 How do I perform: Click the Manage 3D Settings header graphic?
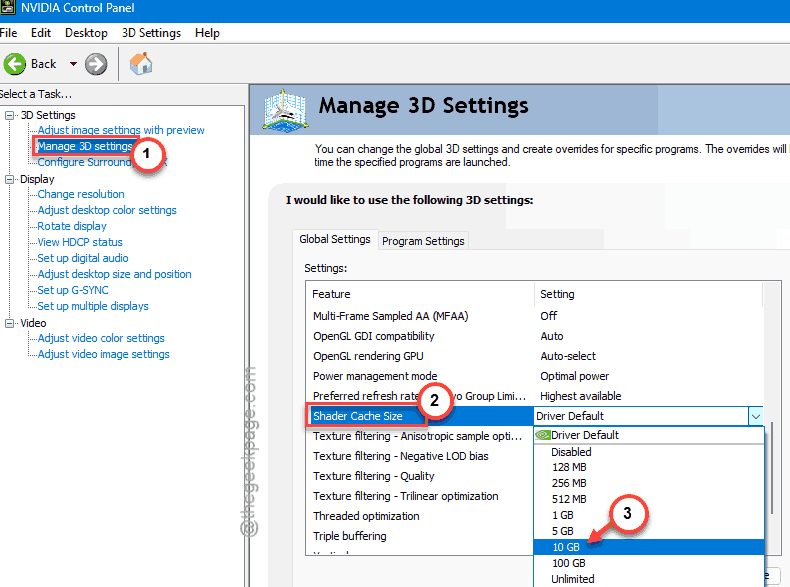(285, 110)
